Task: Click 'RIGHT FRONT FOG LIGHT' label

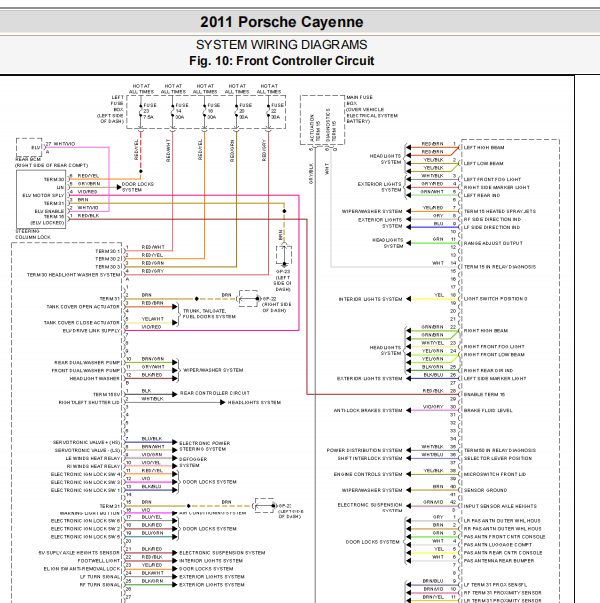Action: point(494,346)
